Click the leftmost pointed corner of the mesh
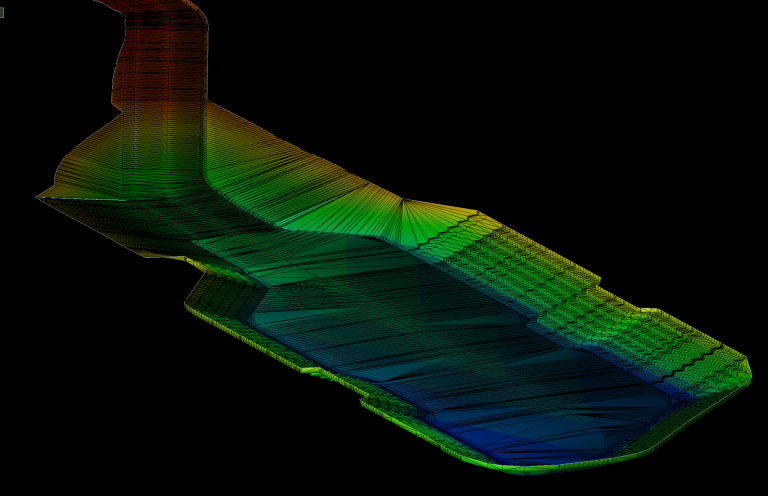This screenshot has width=768, height=496. pyautogui.click(x=40, y=197)
